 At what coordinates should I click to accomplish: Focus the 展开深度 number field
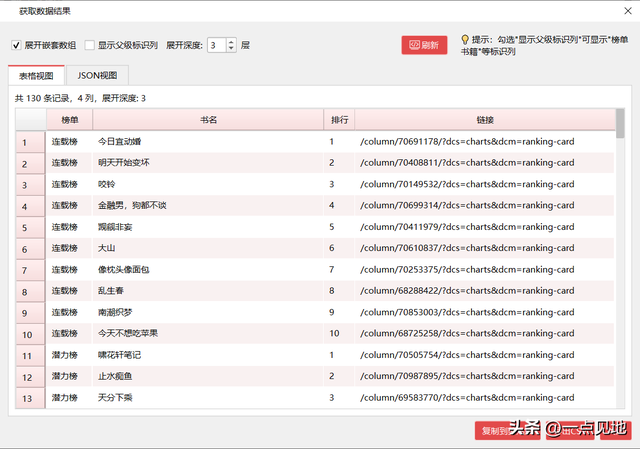(x=217, y=45)
